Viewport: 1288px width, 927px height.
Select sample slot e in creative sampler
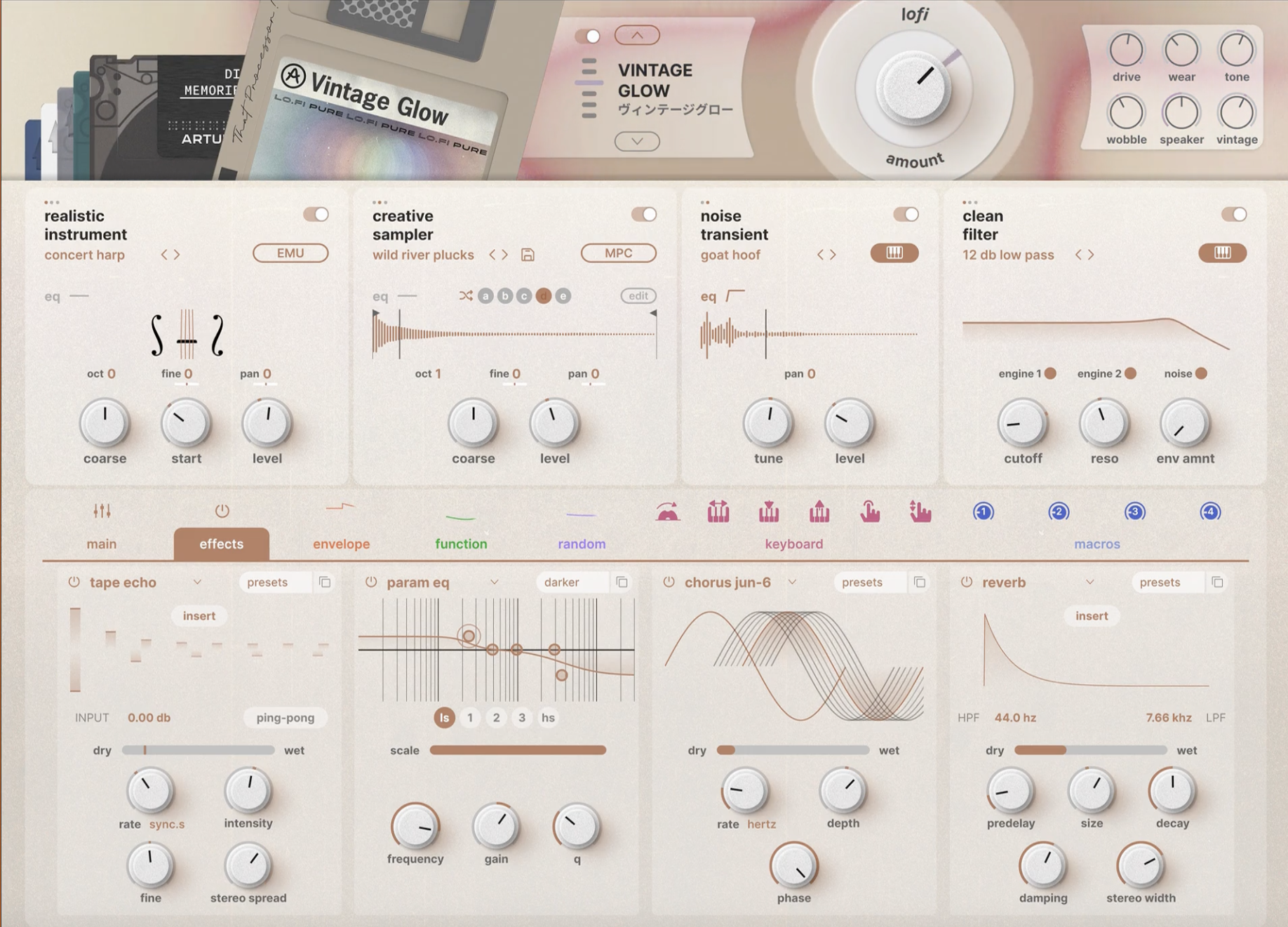click(563, 296)
